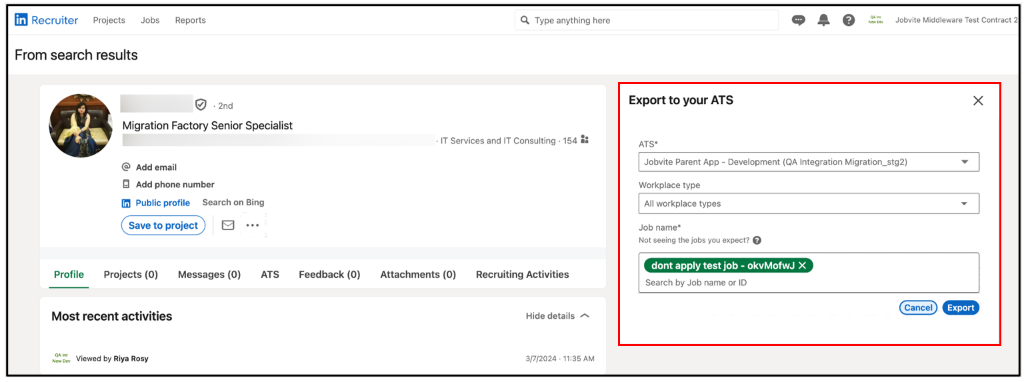
Task: Click the envelope message icon
Action: 228,225
